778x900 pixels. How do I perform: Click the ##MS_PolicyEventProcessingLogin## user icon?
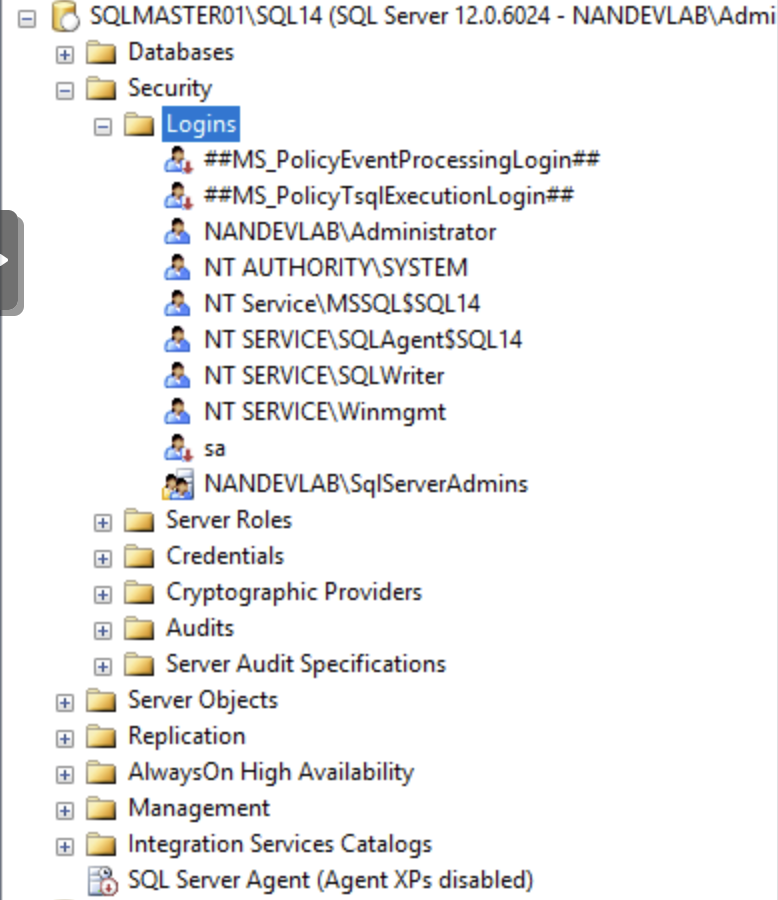[177, 160]
